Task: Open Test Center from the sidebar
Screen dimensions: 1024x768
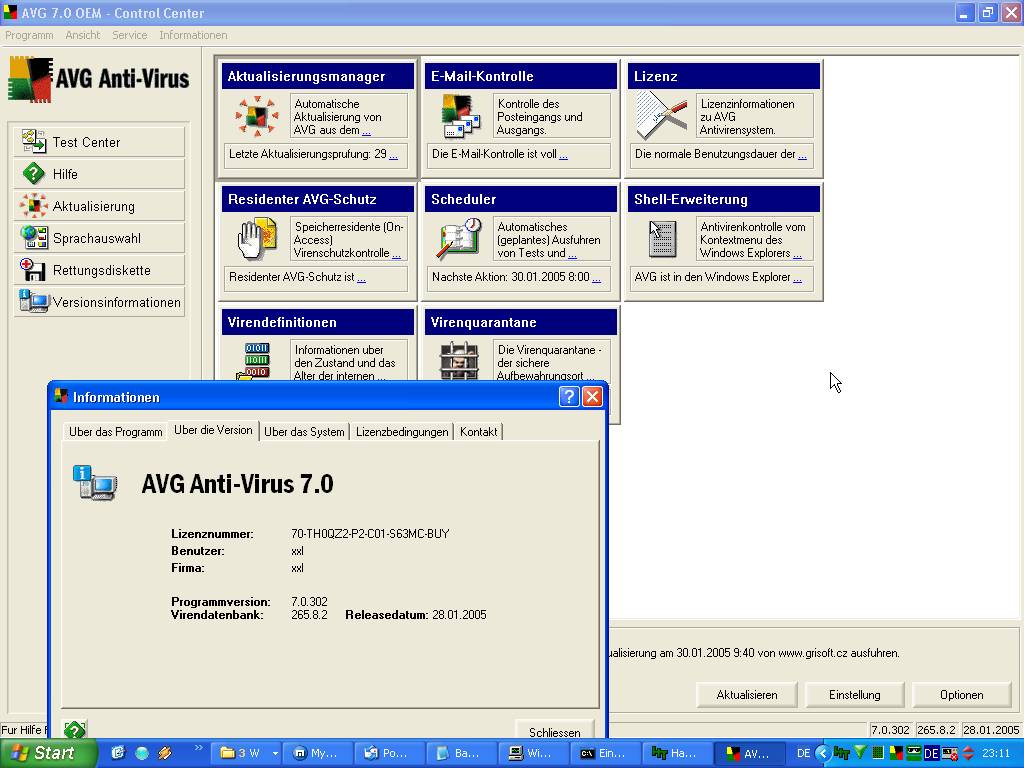Action: pos(99,142)
